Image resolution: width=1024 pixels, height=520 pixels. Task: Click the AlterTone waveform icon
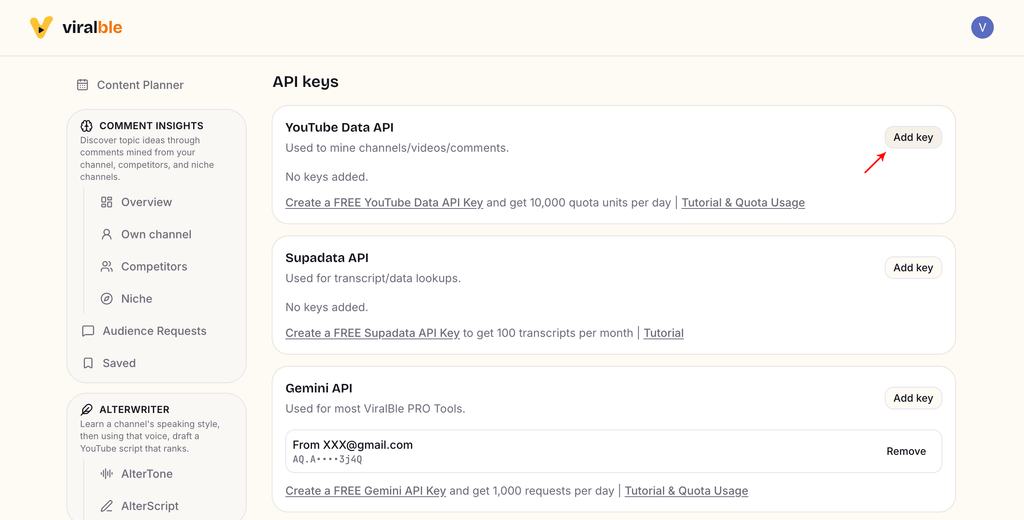(x=106, y=474)
